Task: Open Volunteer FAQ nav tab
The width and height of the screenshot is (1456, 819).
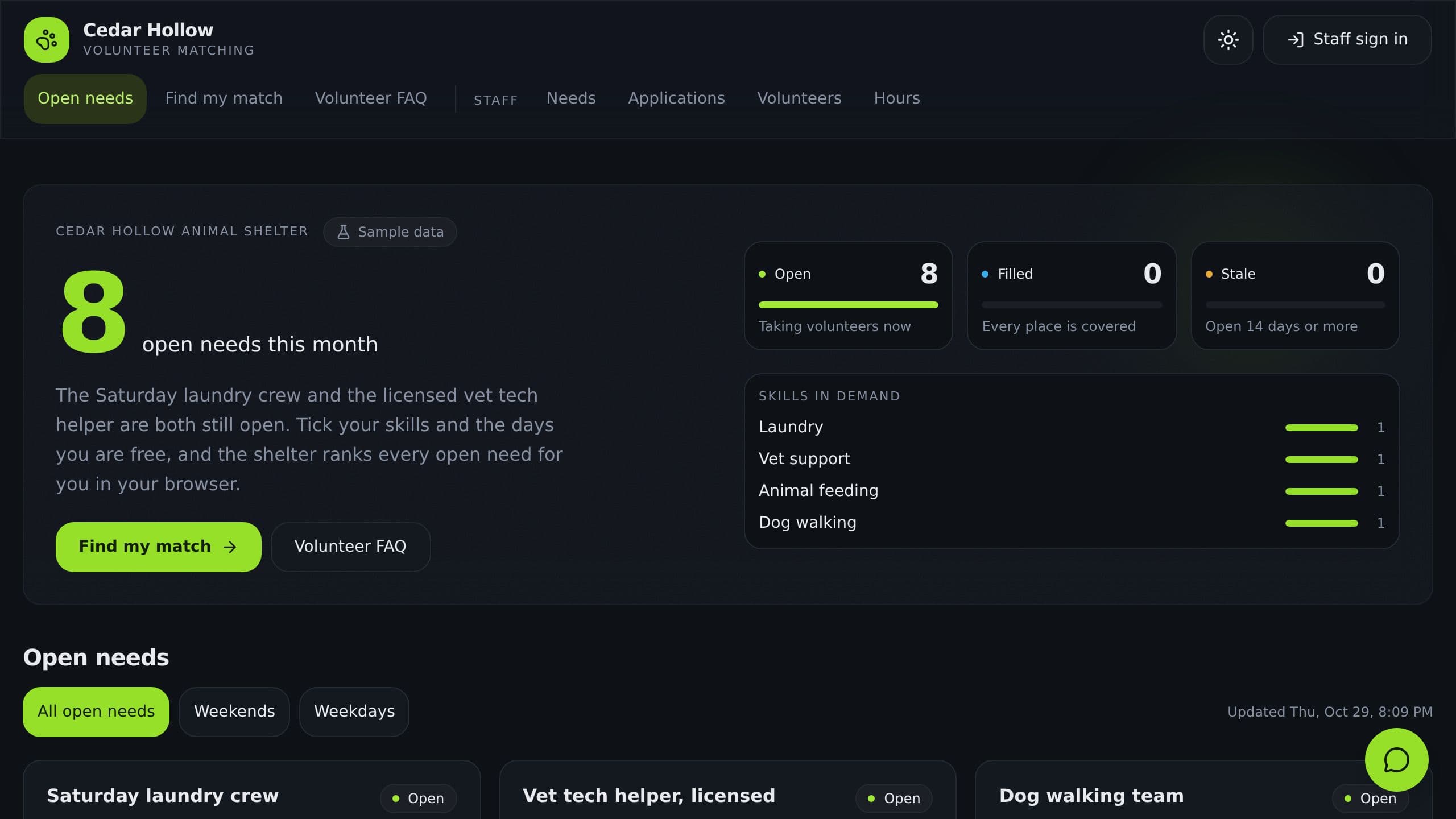Action: click(371, 98)
